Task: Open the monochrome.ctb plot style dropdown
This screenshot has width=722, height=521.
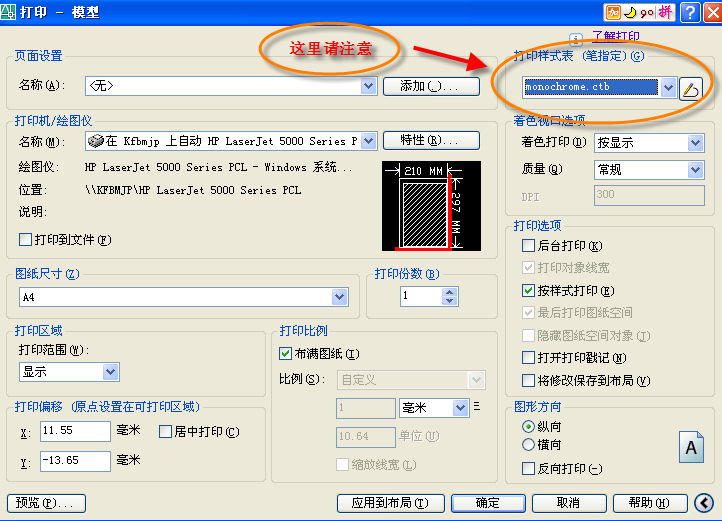Action: click(x=668, y=87)
